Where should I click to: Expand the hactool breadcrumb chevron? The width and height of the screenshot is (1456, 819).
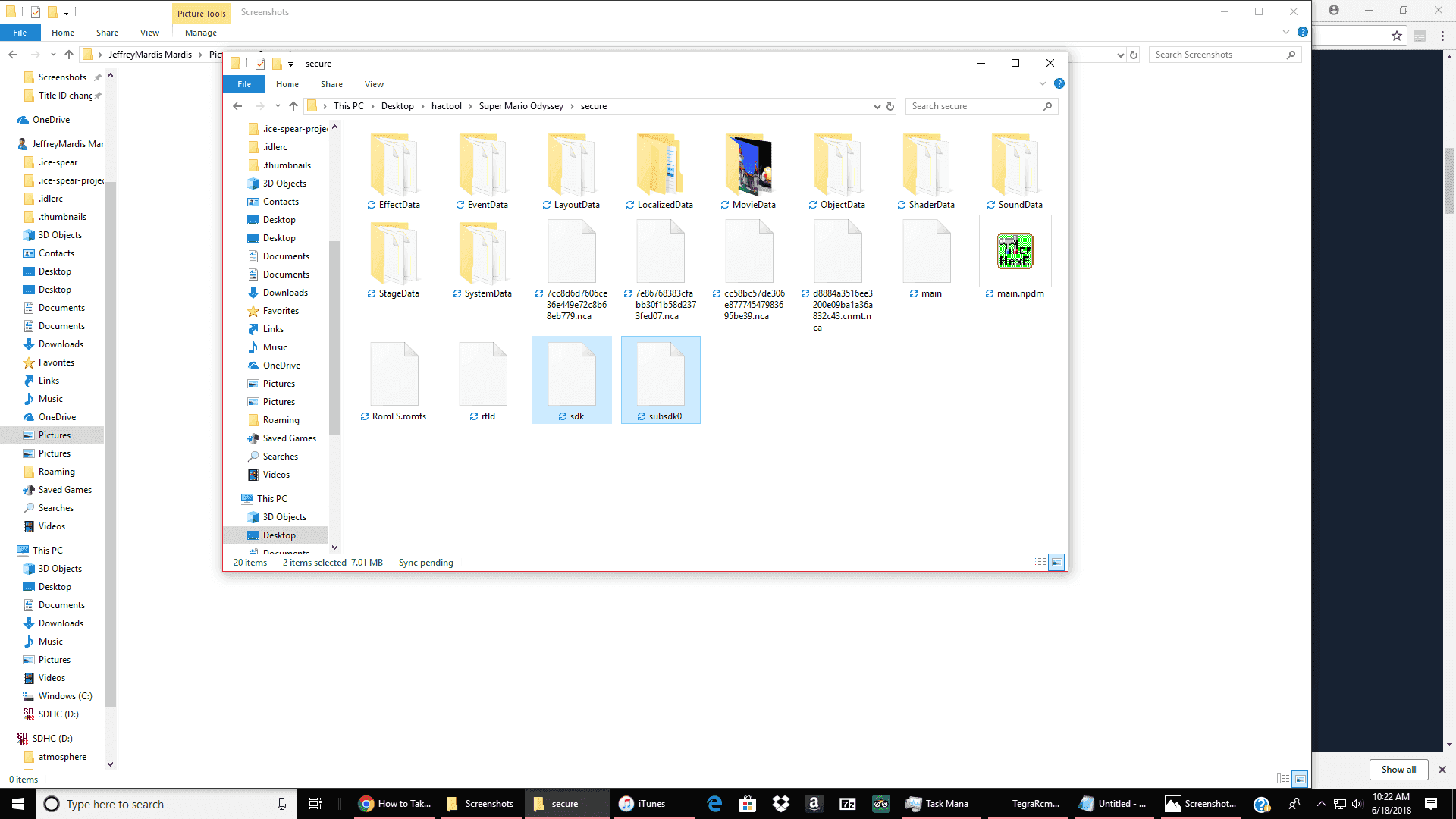[470, 106]
